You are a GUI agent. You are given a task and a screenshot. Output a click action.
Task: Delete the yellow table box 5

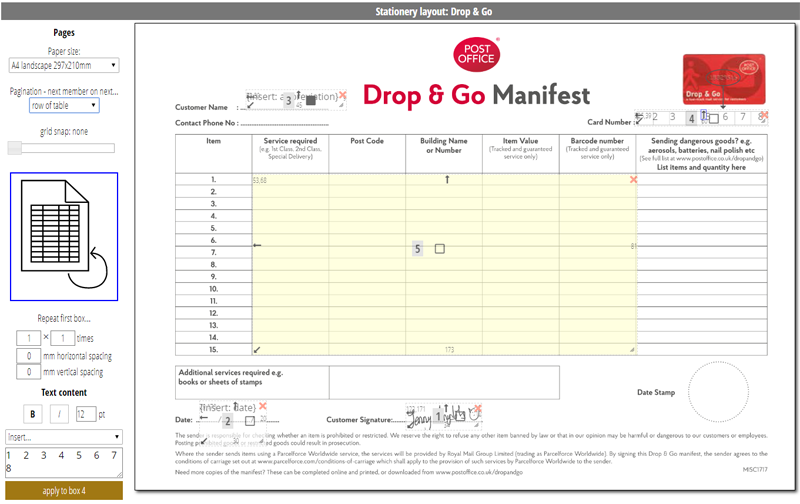pyautogui.click(x=633, y=180)
